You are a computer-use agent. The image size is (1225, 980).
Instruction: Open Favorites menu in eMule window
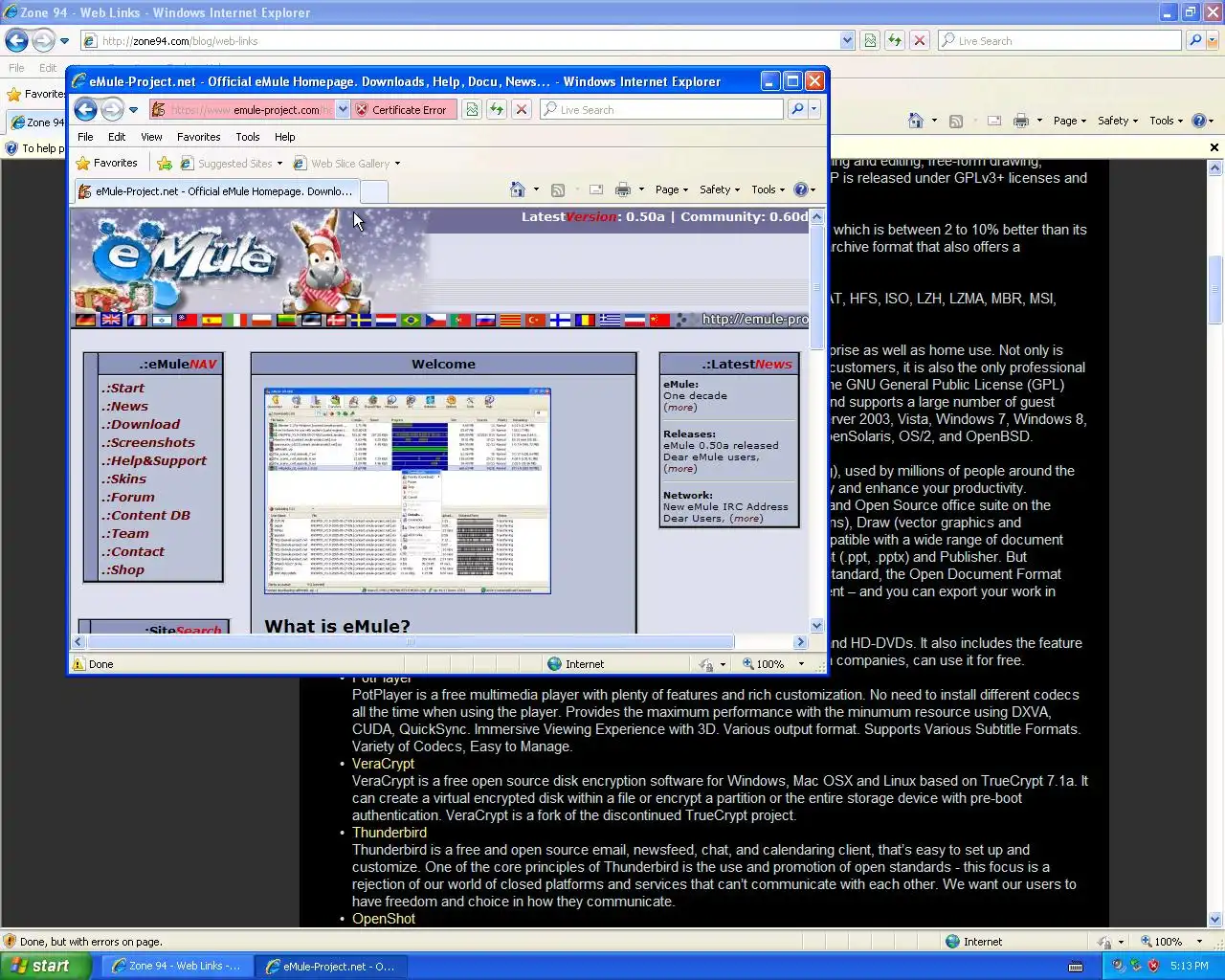[x=198, y=137]
